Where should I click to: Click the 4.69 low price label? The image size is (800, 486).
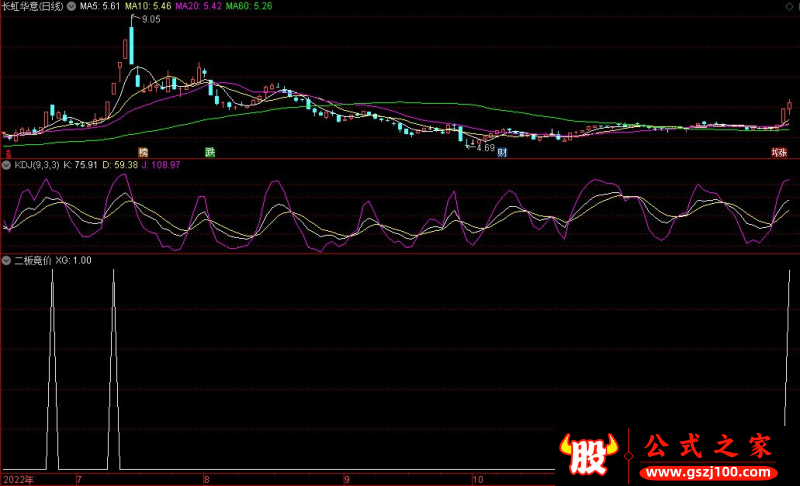click(x=484, y=148)
